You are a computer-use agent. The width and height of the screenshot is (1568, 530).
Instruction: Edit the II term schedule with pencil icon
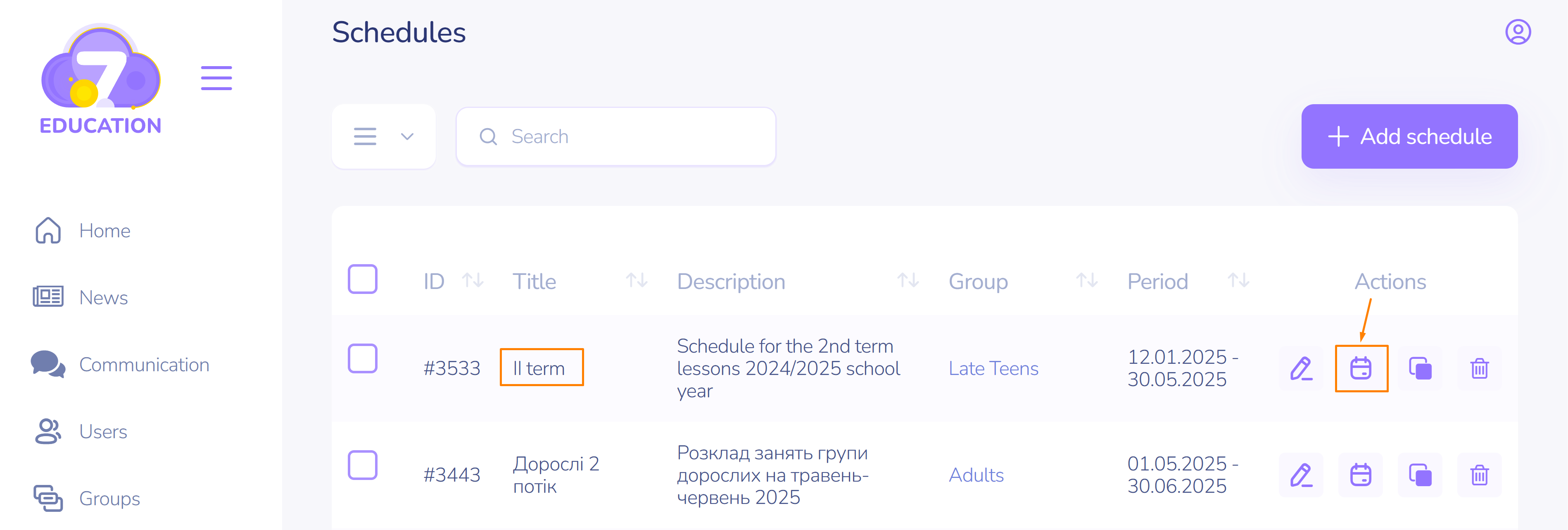pos(1301,369)
